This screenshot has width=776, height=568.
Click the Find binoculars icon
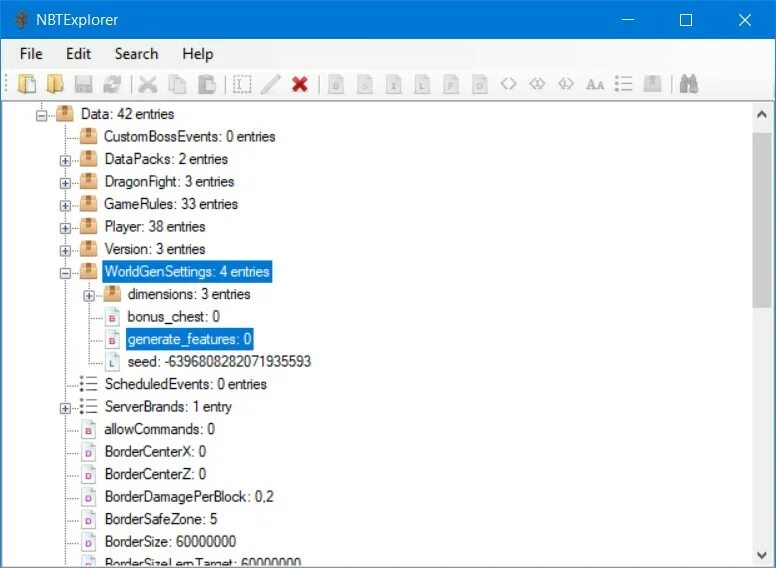click(x=688, y=84)
